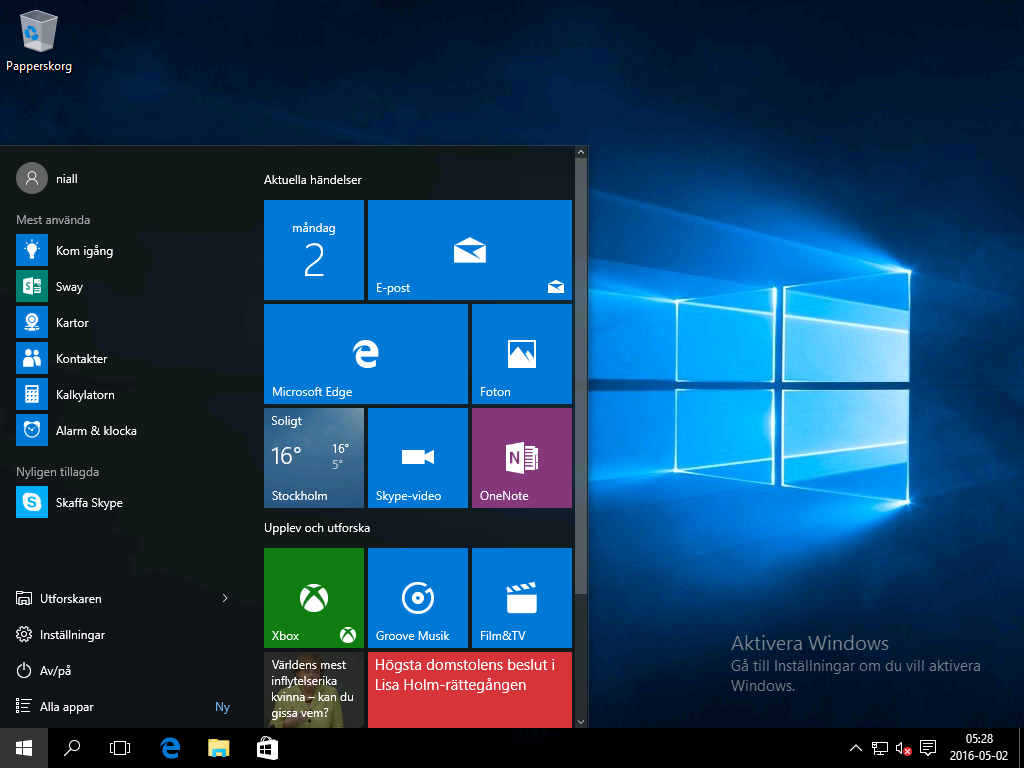This screenshot has width=1024, height=768.
Task: Click the Windows Start button
Action: tap(24, 748)
